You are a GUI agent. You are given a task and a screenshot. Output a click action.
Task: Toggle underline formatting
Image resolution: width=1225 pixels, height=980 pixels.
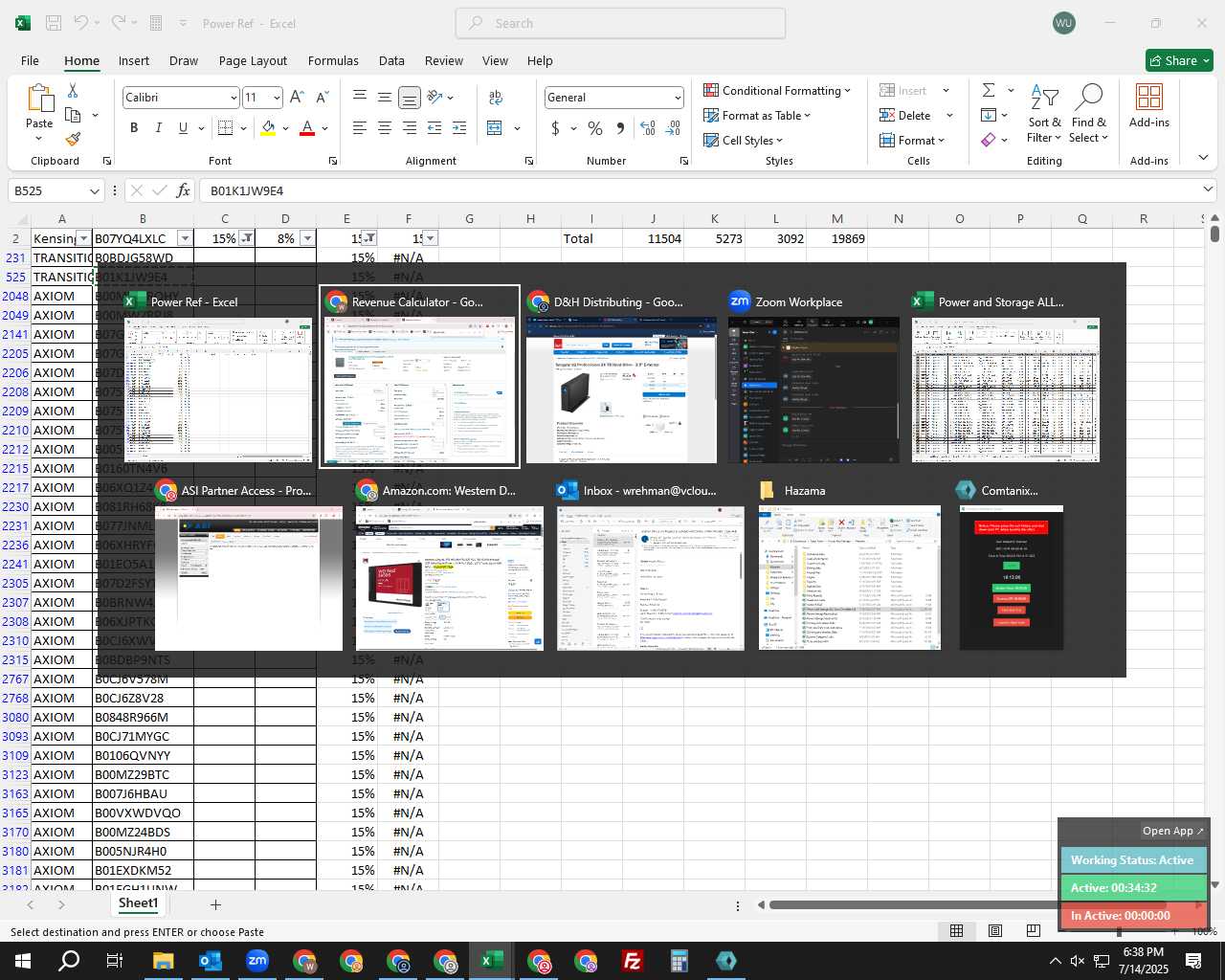[182, 128]
